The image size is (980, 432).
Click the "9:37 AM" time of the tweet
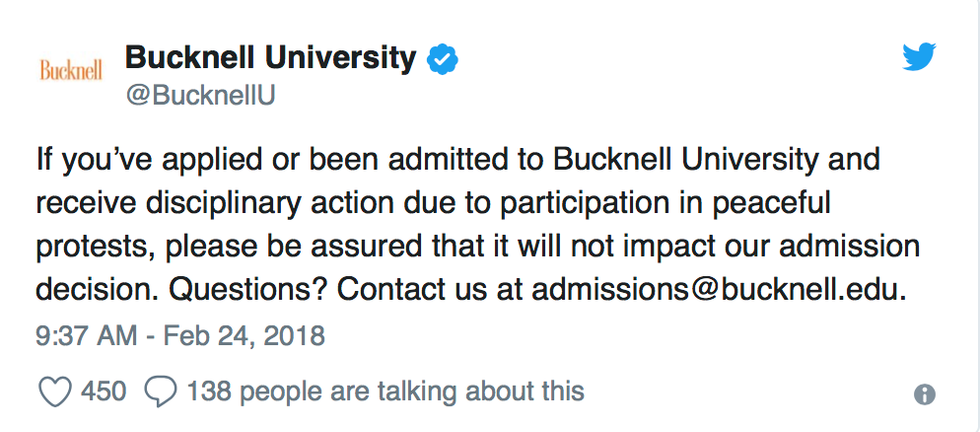[x=84, y=335]
